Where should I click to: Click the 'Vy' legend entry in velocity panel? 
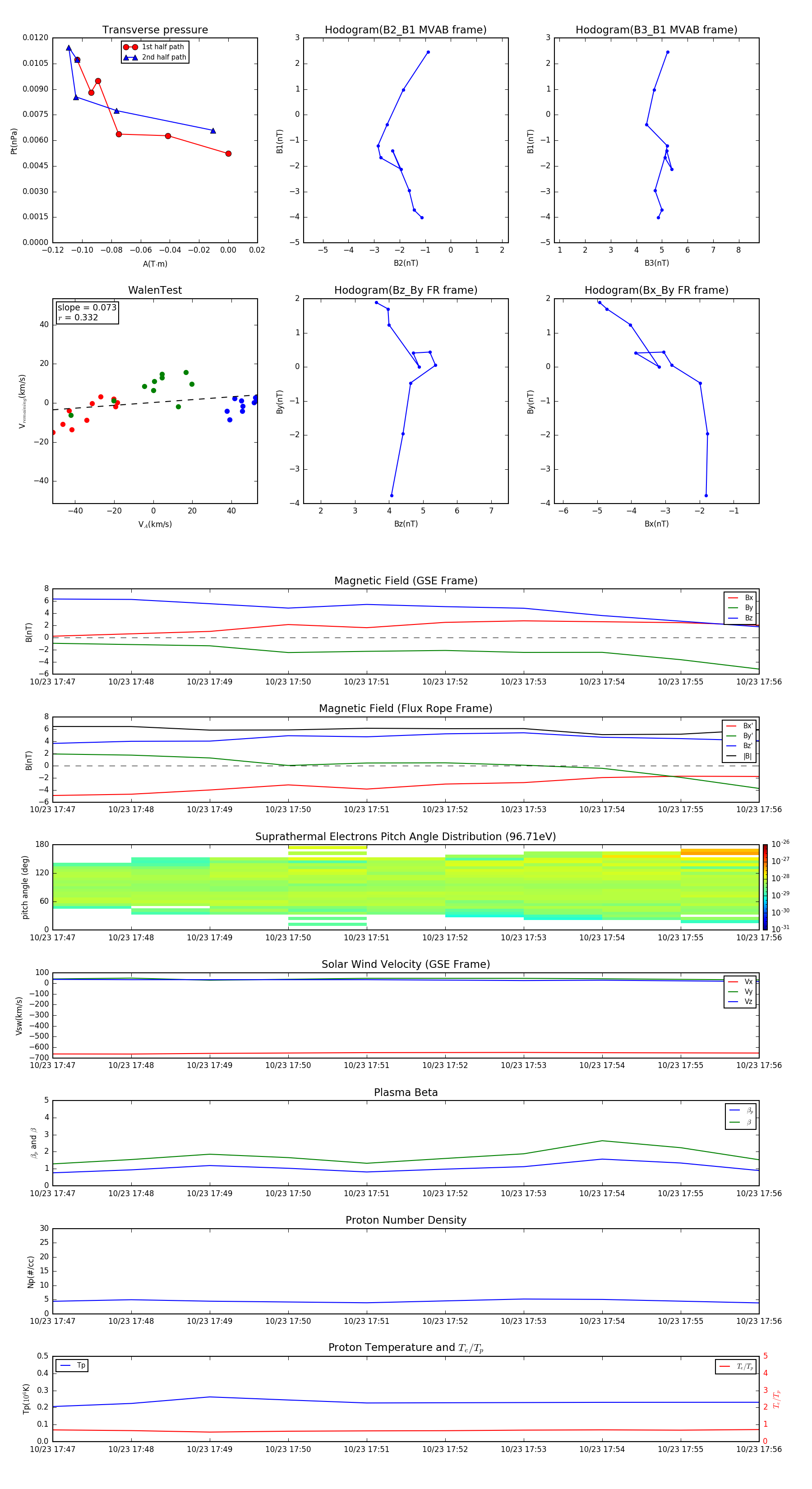pos(741,991)
